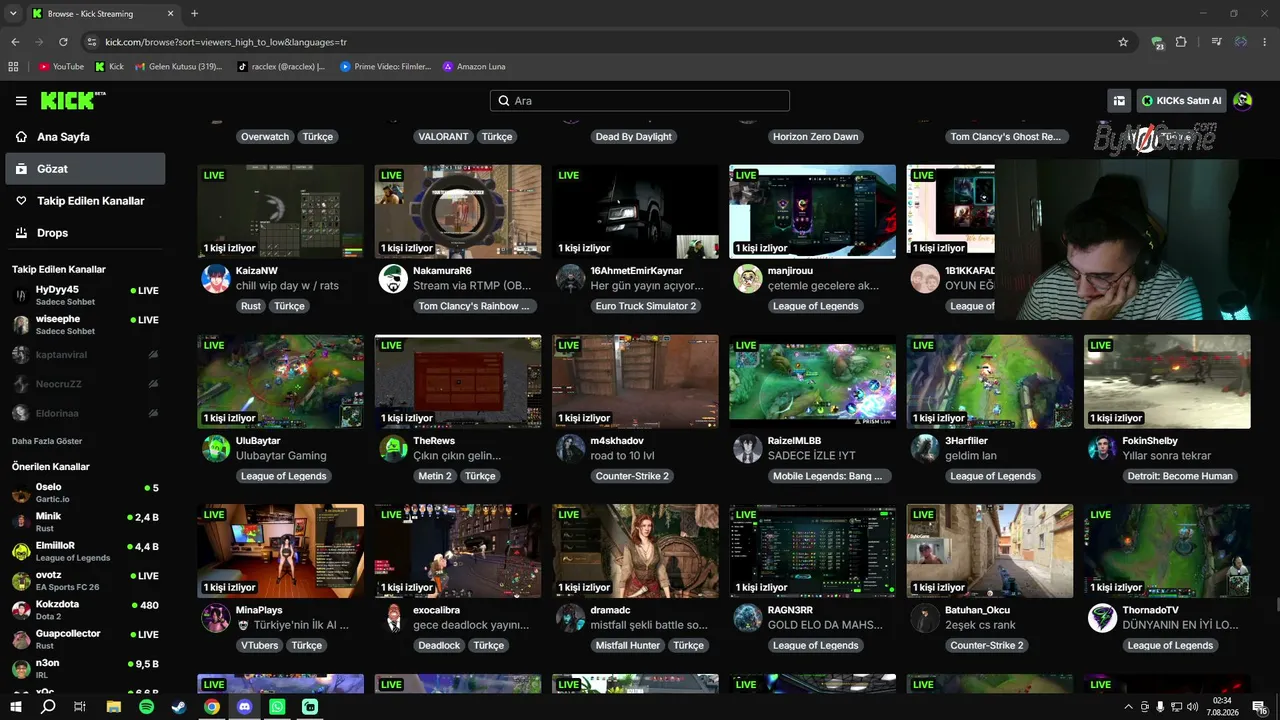Open the YouTube bookmark
This screenshot has height=720, width=1280.
click(61, 67)
